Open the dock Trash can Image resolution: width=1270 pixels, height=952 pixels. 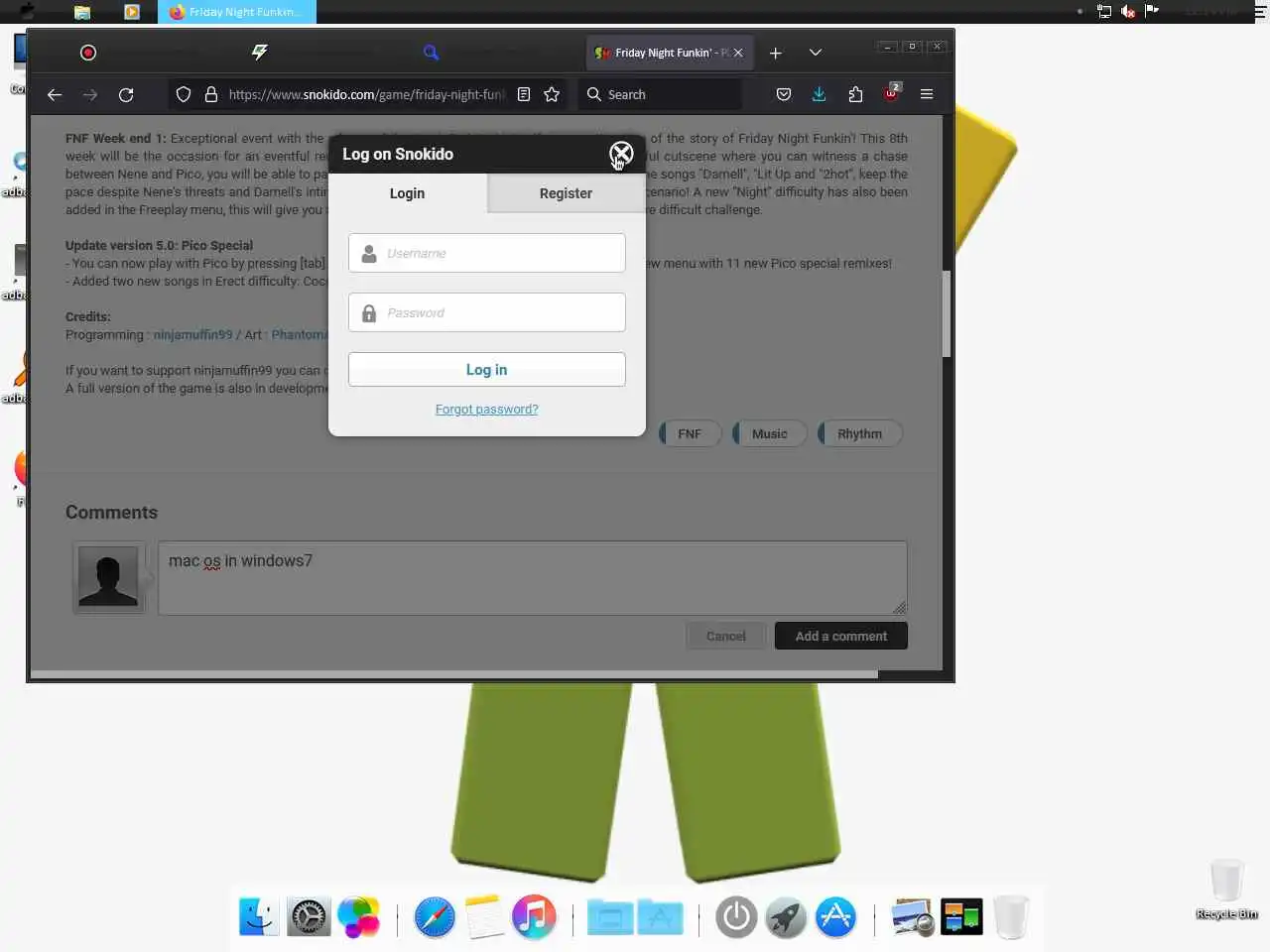(x=1011, y=917)
